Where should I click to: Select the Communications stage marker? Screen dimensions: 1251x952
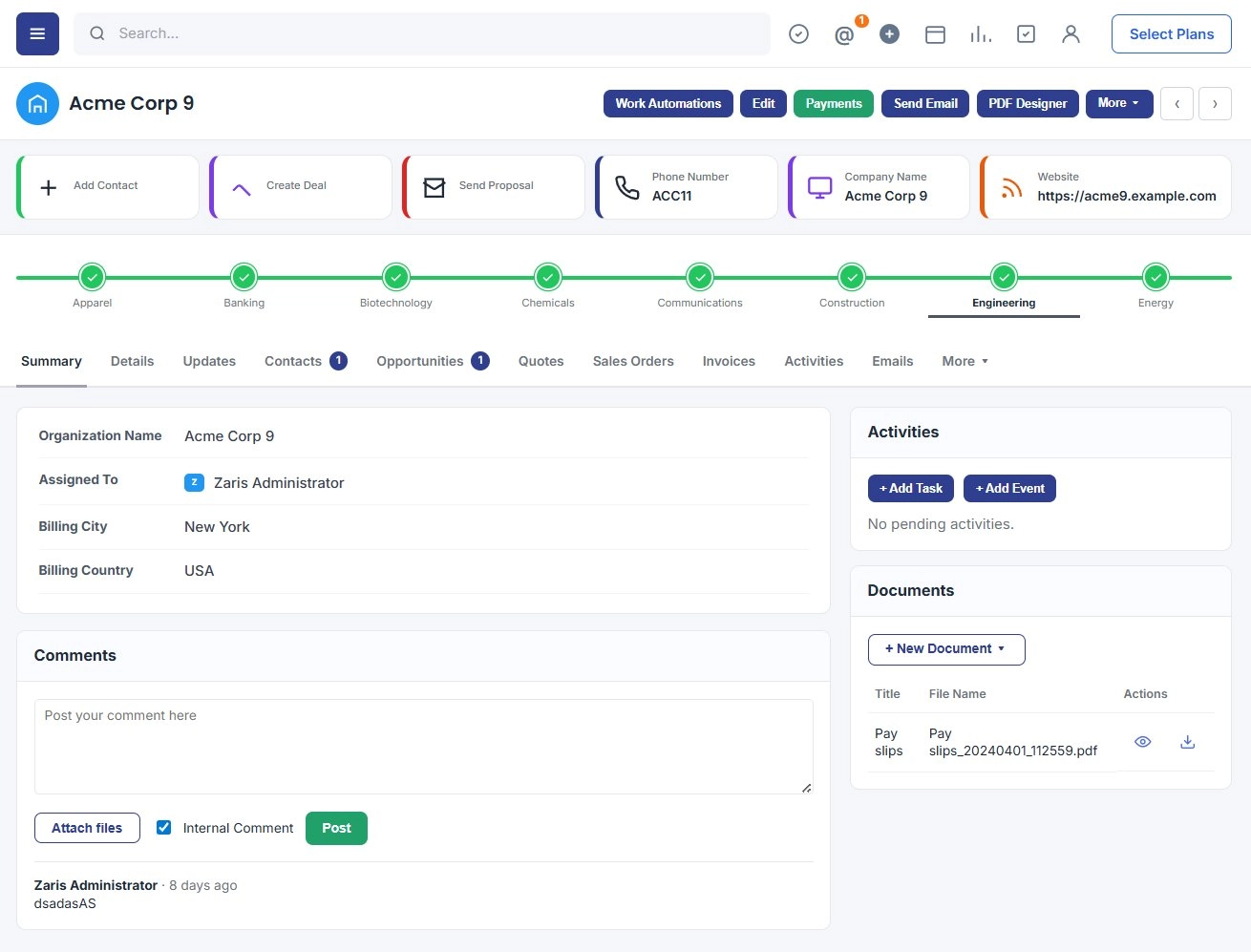point(700,278)
